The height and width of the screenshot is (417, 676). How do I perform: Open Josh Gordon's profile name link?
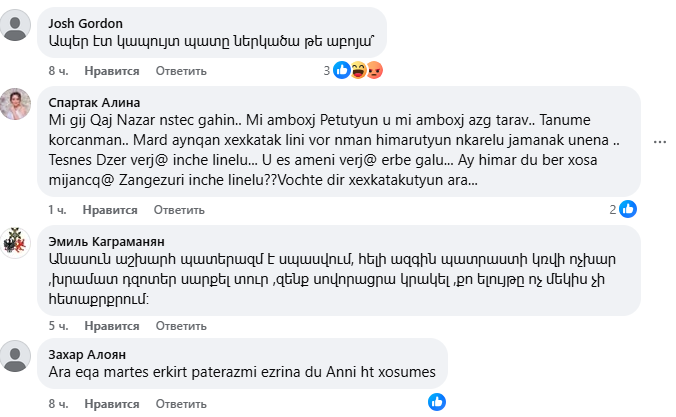(x=84, y=24)
